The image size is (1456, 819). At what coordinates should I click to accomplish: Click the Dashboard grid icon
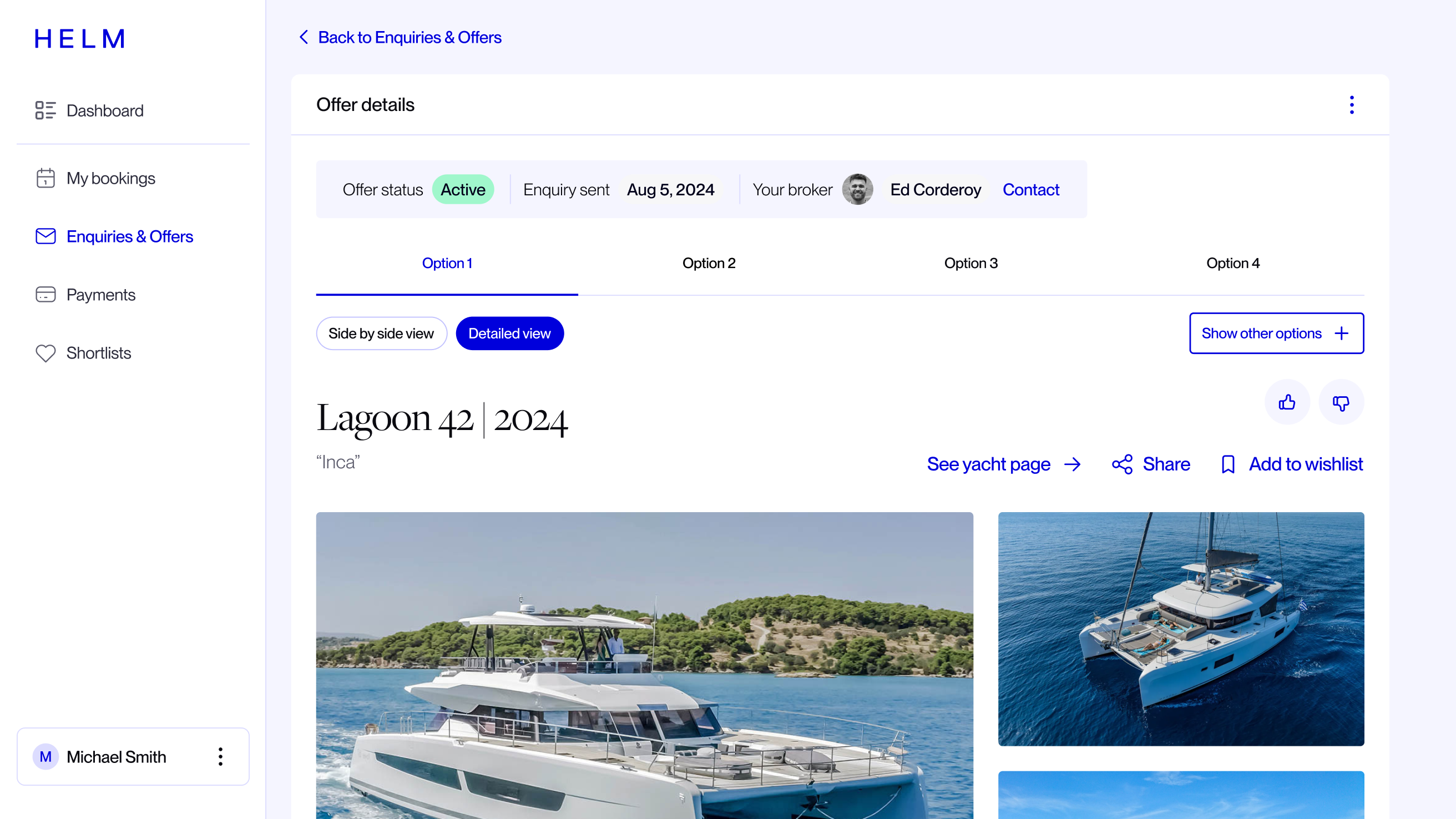click(x=45, y=110)
